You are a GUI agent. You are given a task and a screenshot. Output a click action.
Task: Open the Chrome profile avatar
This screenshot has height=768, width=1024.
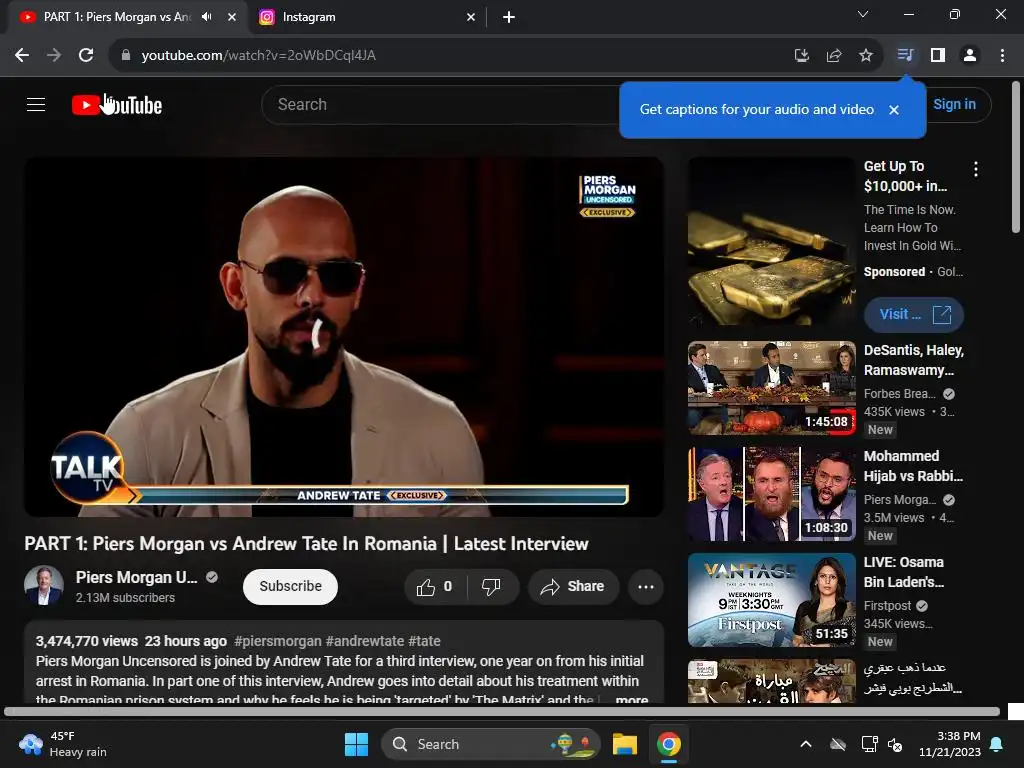coord(970,56)
